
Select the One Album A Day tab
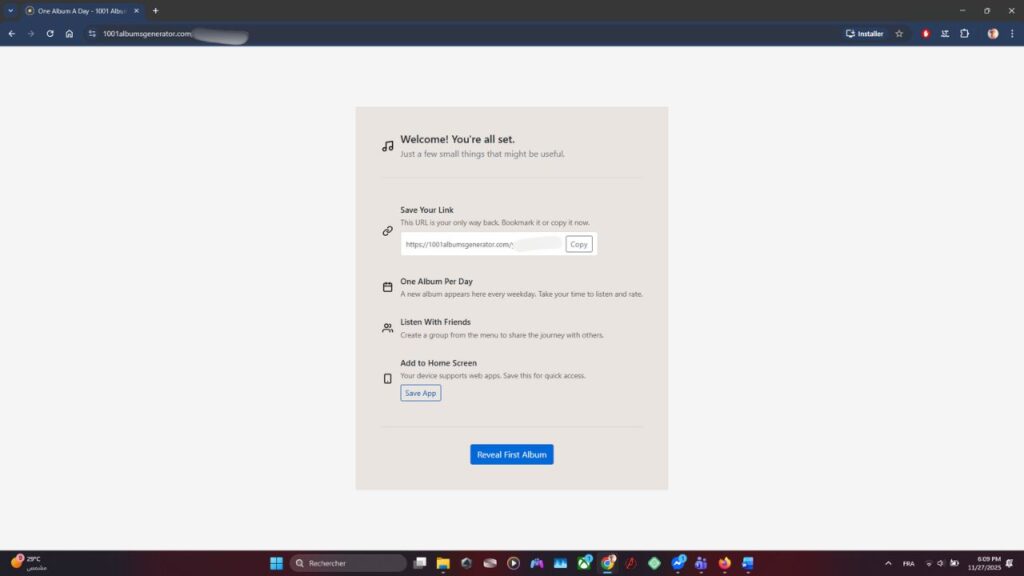tap(80, 10)
